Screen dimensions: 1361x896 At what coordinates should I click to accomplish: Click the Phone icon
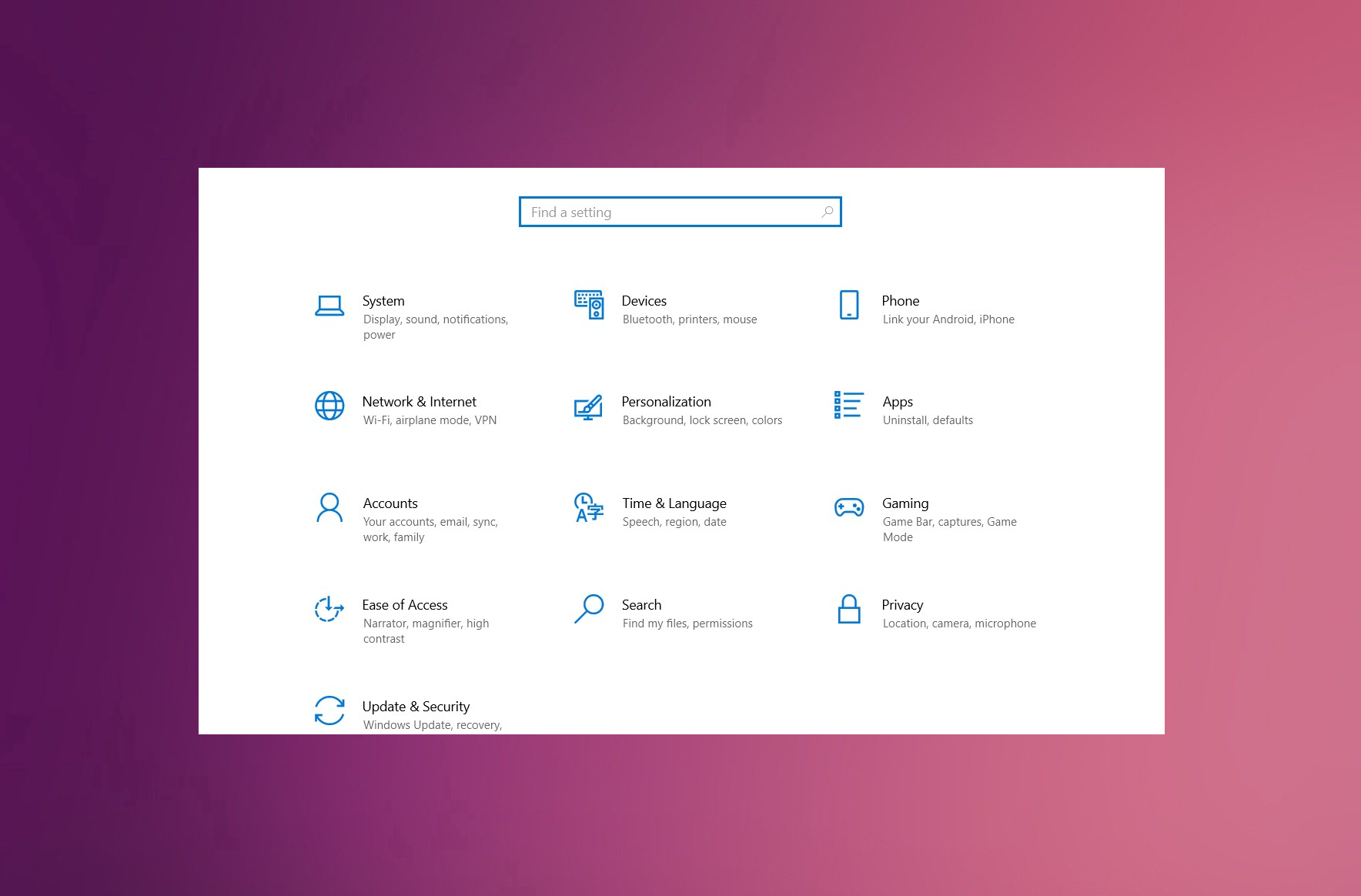(x=849, y=305)
